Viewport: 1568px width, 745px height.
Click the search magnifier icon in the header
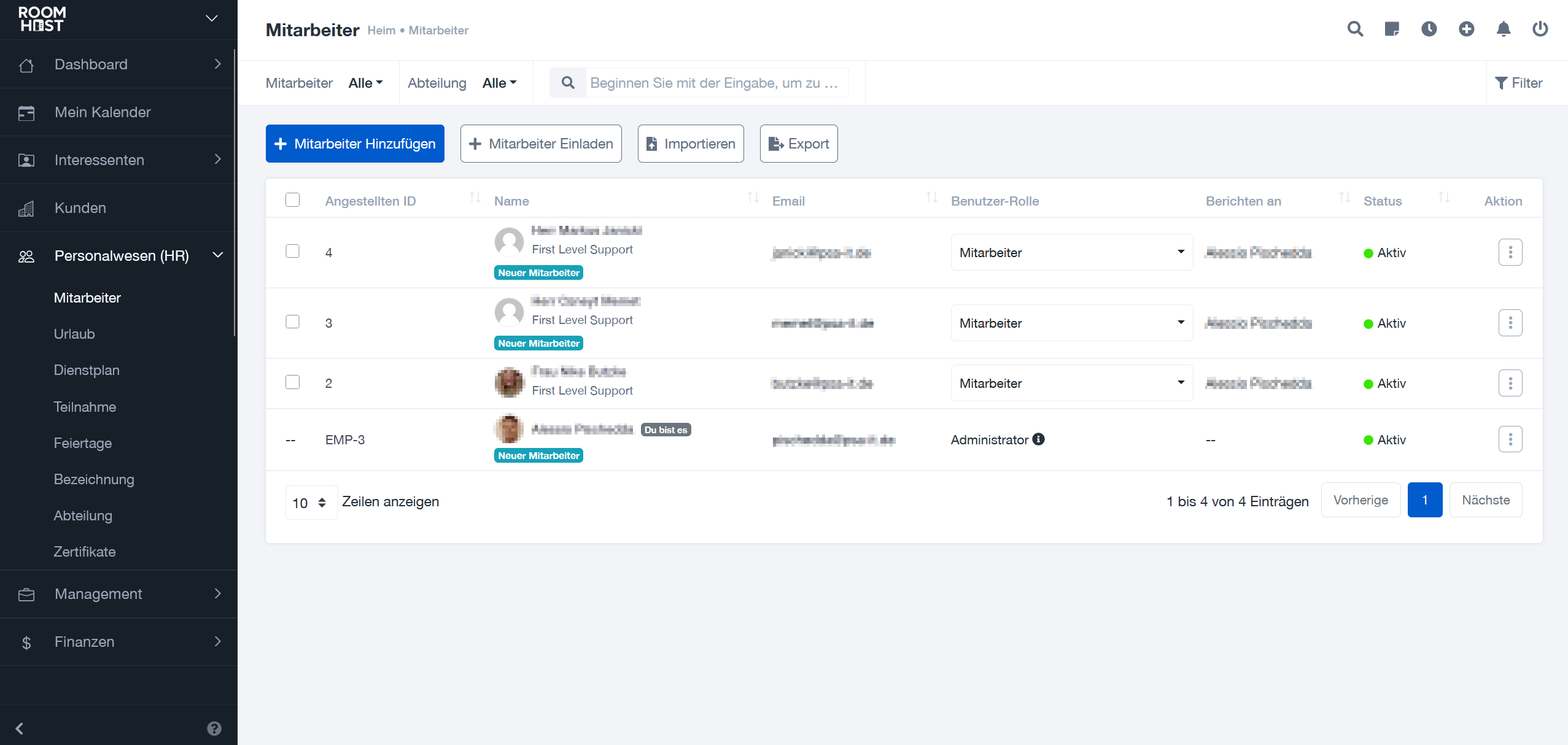coord(1355,29)
